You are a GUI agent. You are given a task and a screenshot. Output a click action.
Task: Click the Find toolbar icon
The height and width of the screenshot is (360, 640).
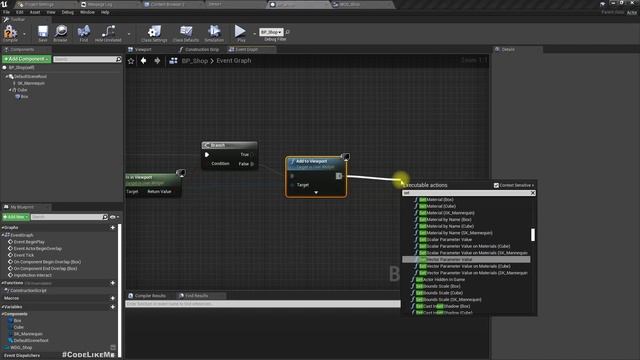pyautogui.click(x=84, y=33)
